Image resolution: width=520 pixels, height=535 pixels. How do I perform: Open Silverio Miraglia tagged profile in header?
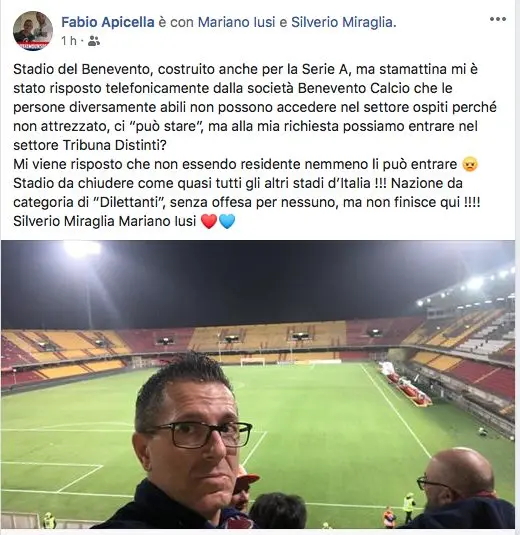click(344, 22)
